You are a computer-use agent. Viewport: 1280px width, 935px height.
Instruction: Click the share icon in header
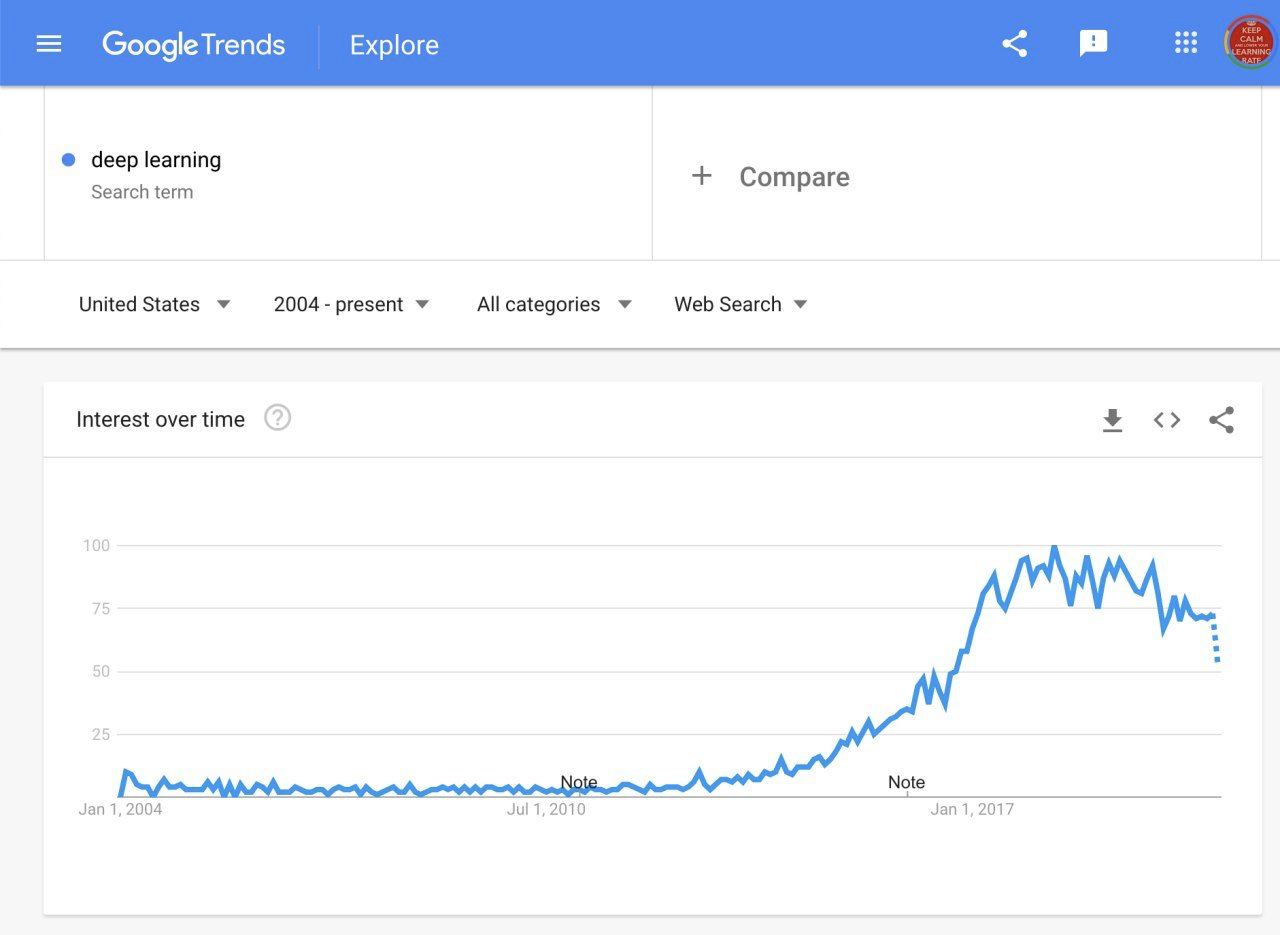pos(1015,44)
